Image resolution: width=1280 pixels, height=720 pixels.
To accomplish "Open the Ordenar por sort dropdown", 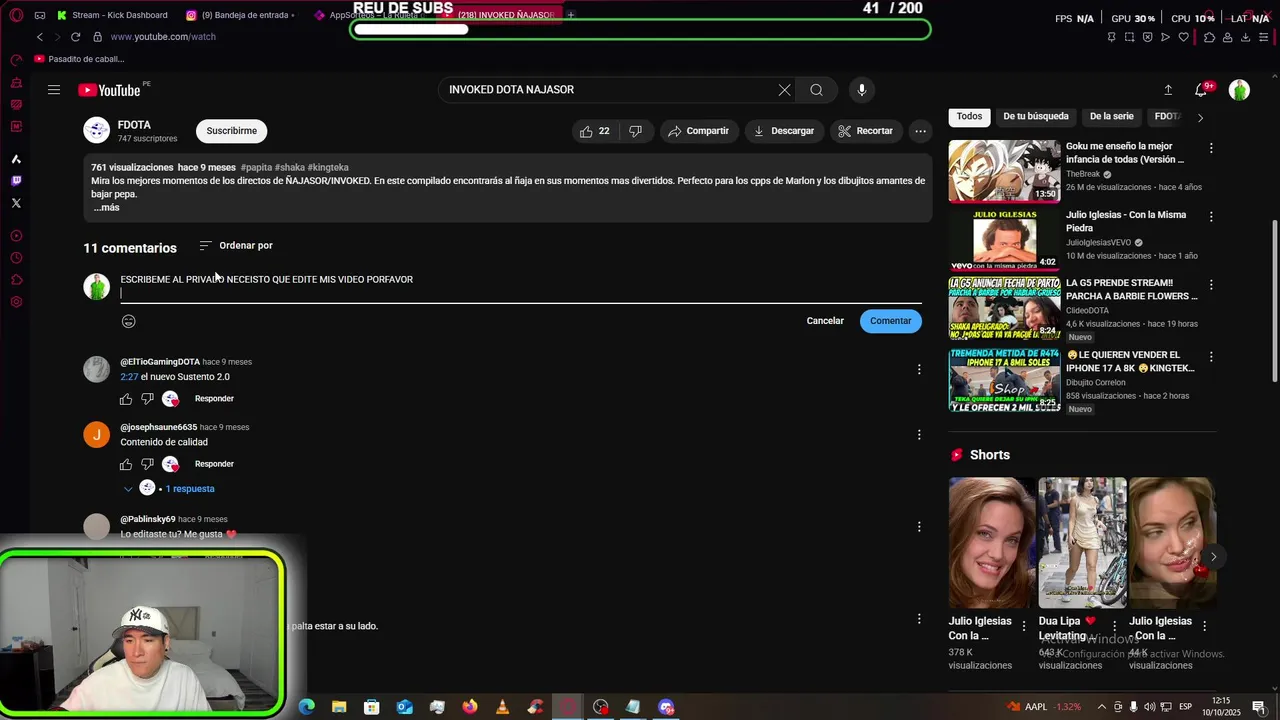I will (x=236, y=245).
